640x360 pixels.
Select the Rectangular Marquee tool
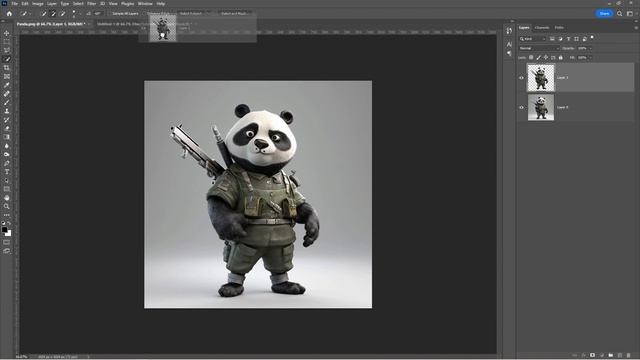7,42
